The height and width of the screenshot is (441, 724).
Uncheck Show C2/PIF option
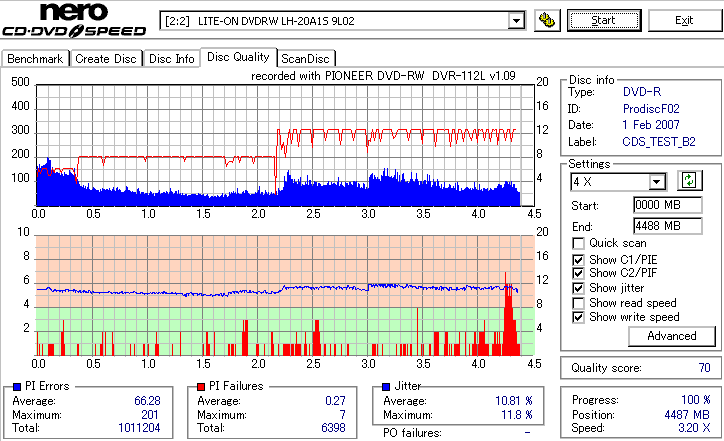(x=578, y=273)
